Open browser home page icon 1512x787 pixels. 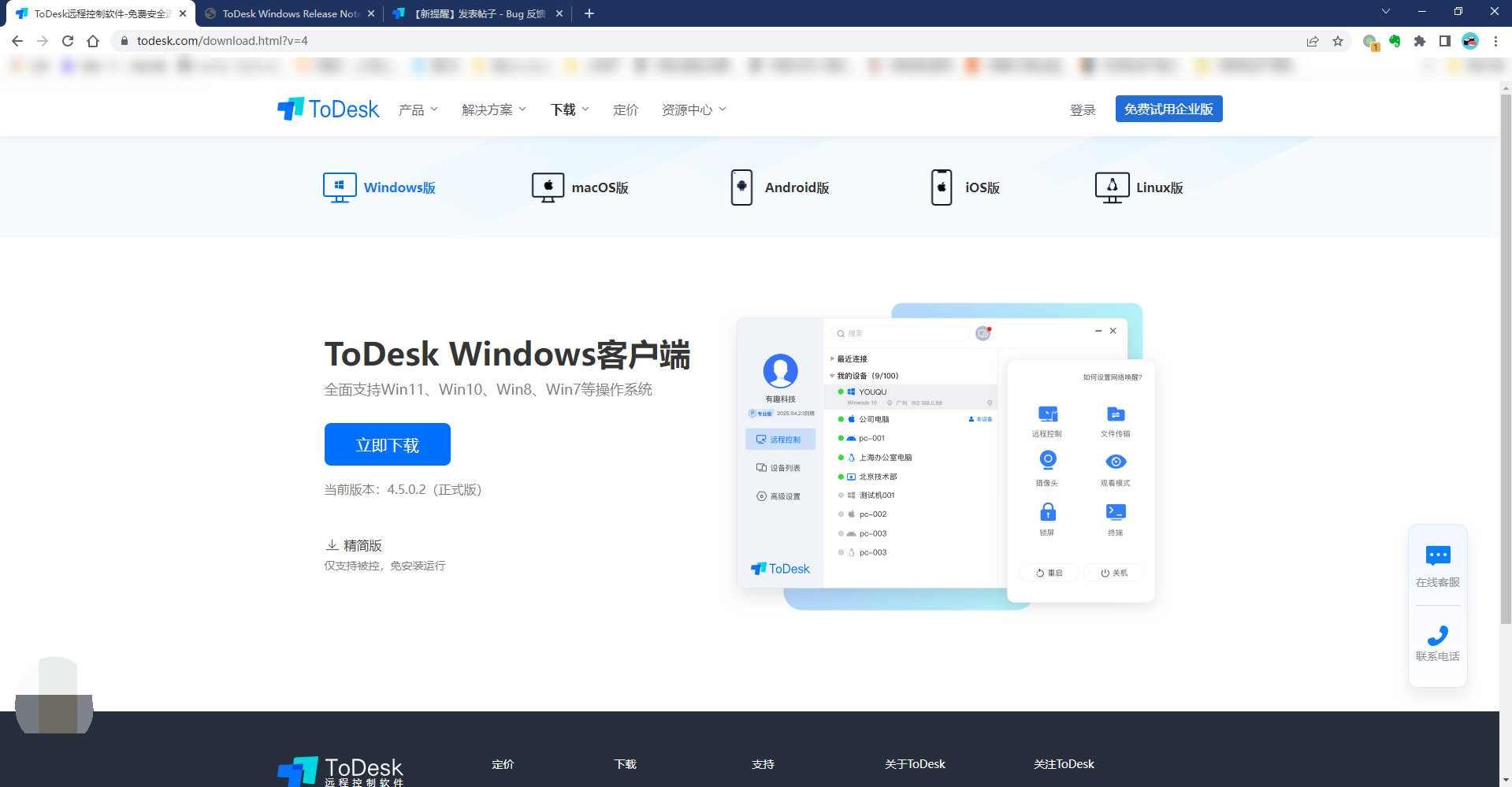[x=93, y=41]
